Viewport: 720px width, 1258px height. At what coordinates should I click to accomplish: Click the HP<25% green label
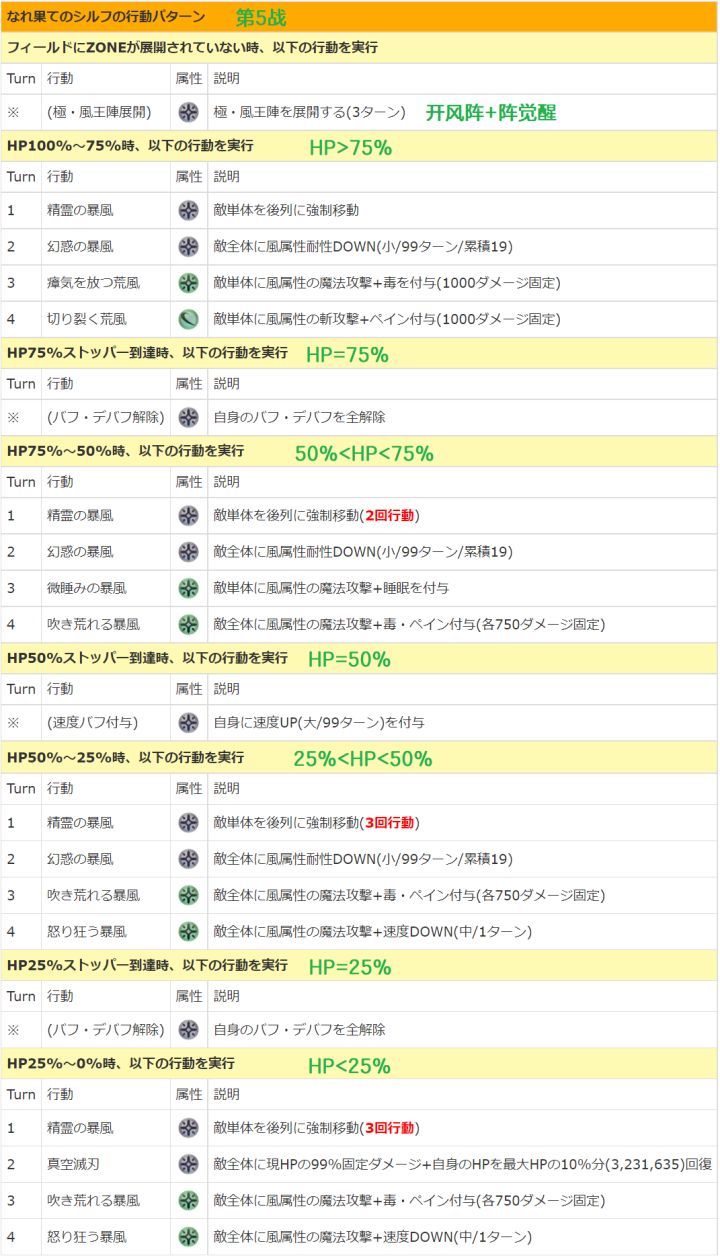[x=349, y=1066]
